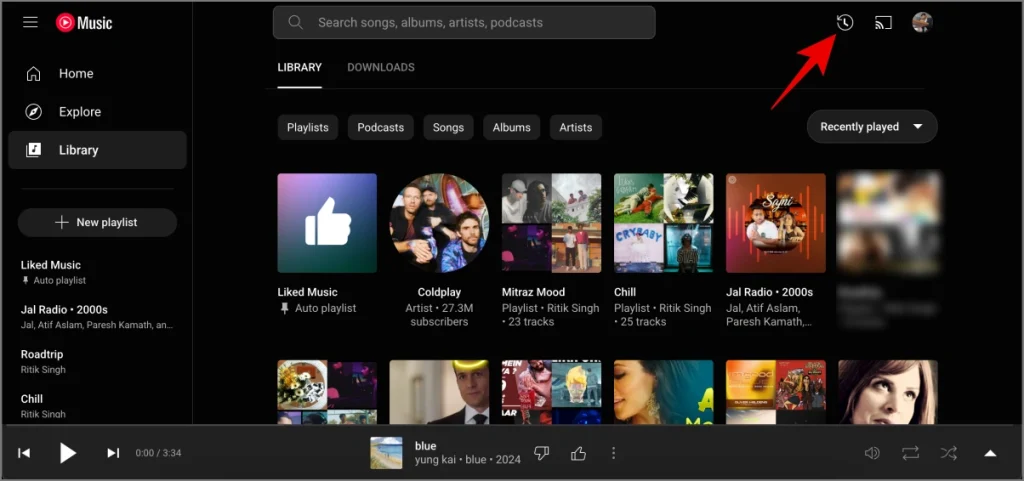Click the search songs input field
This screenshot has width=1024, height=481.
[464, 22]
